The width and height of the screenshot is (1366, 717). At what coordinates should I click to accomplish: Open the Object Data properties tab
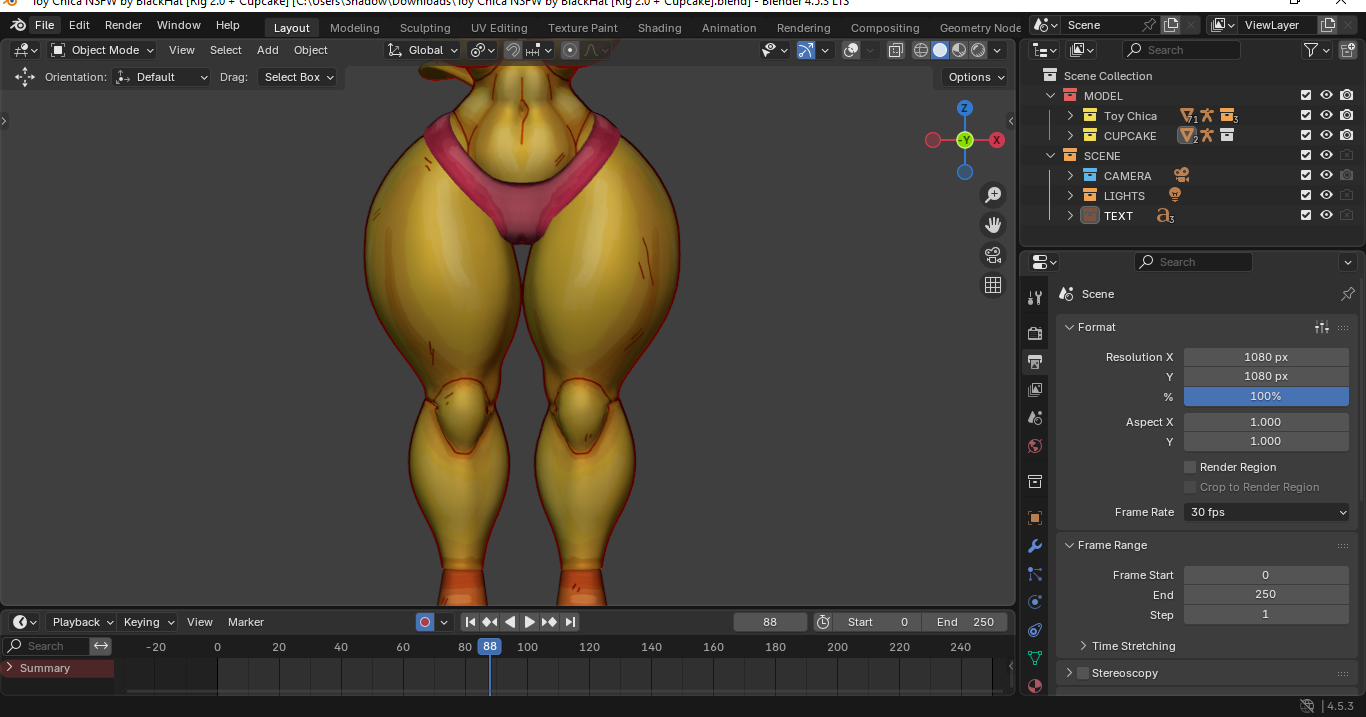click(1035, 658)
